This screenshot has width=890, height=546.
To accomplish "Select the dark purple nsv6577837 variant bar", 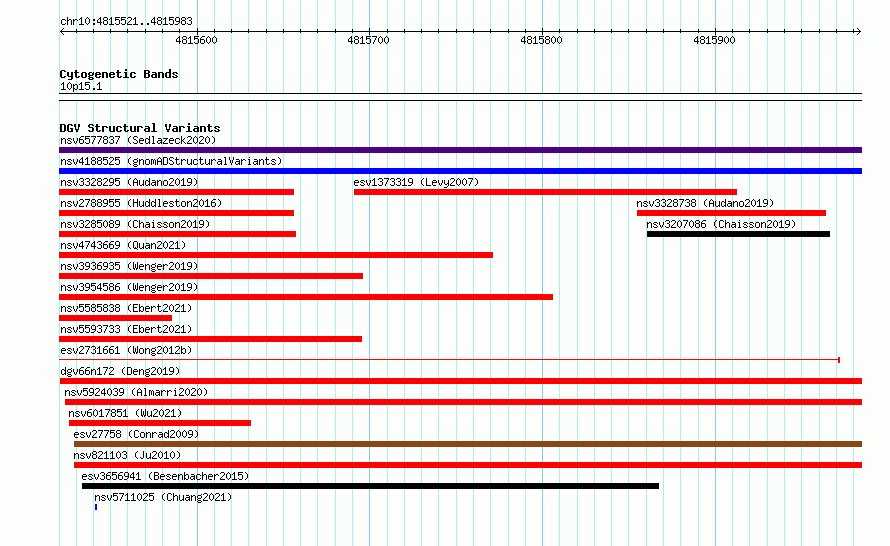I will [x=460, y=150].
